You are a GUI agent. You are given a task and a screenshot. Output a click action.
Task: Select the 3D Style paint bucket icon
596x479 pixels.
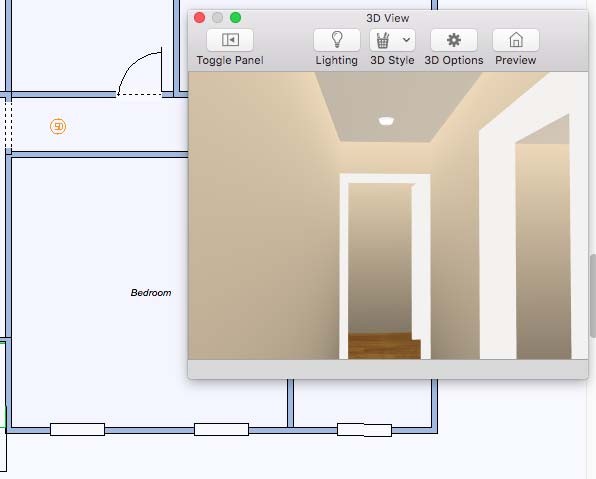pyautogui.click(x=383, y=40)
